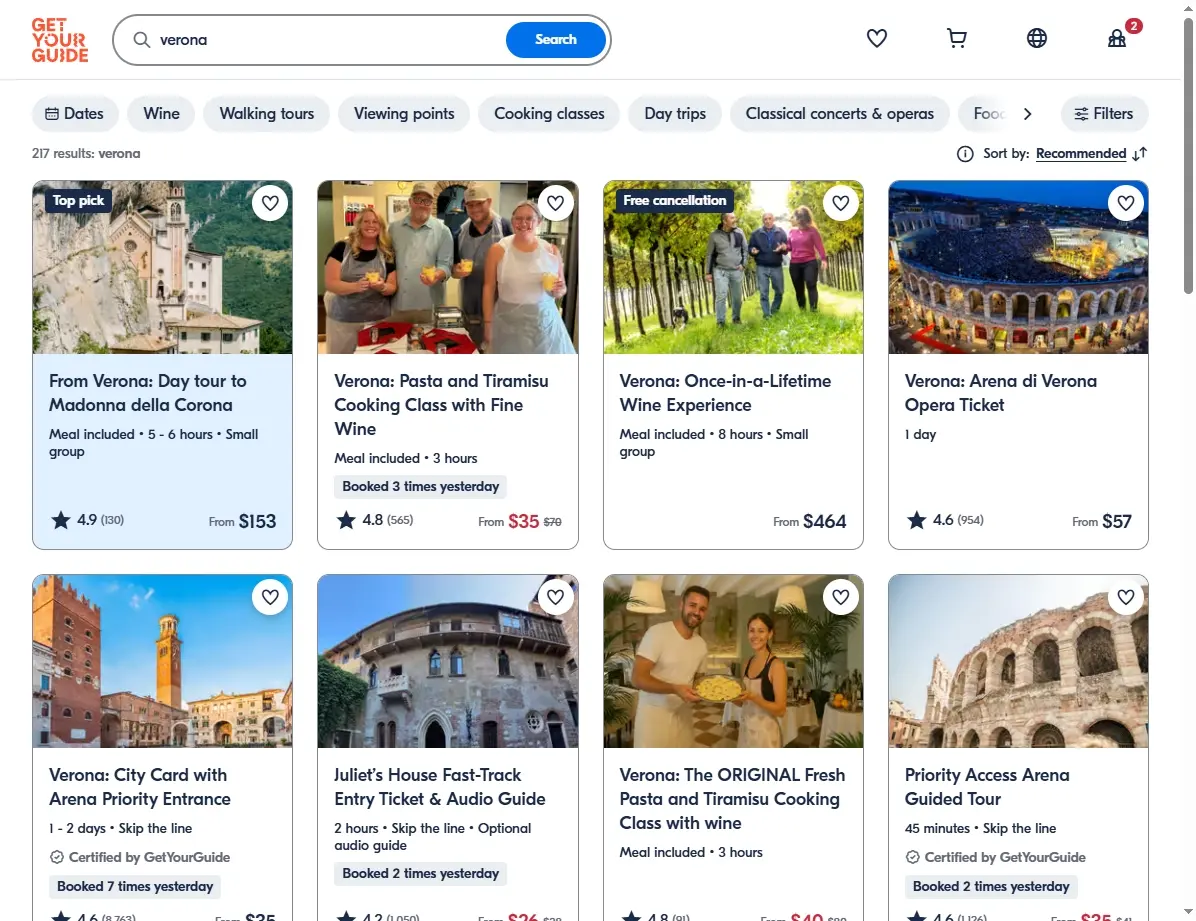1196x921 pixels.
Task: Open Pasta and Tiramisu Cooking Class title
Action: (442, 405)
